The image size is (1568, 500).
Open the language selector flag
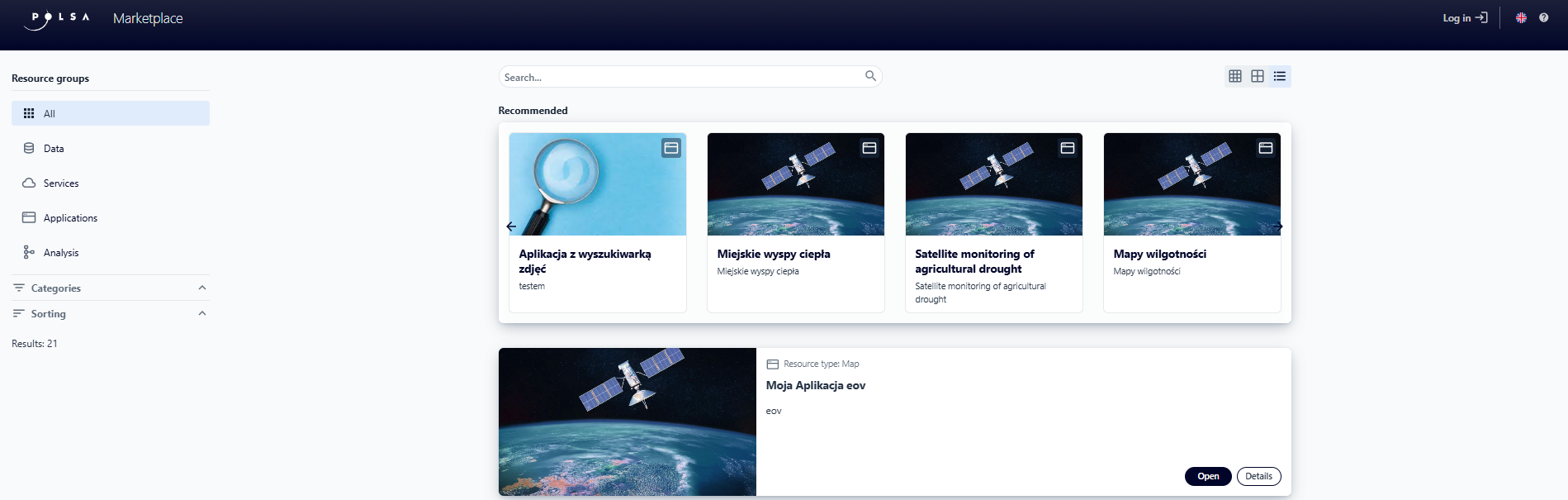[x=1521, y=18]
